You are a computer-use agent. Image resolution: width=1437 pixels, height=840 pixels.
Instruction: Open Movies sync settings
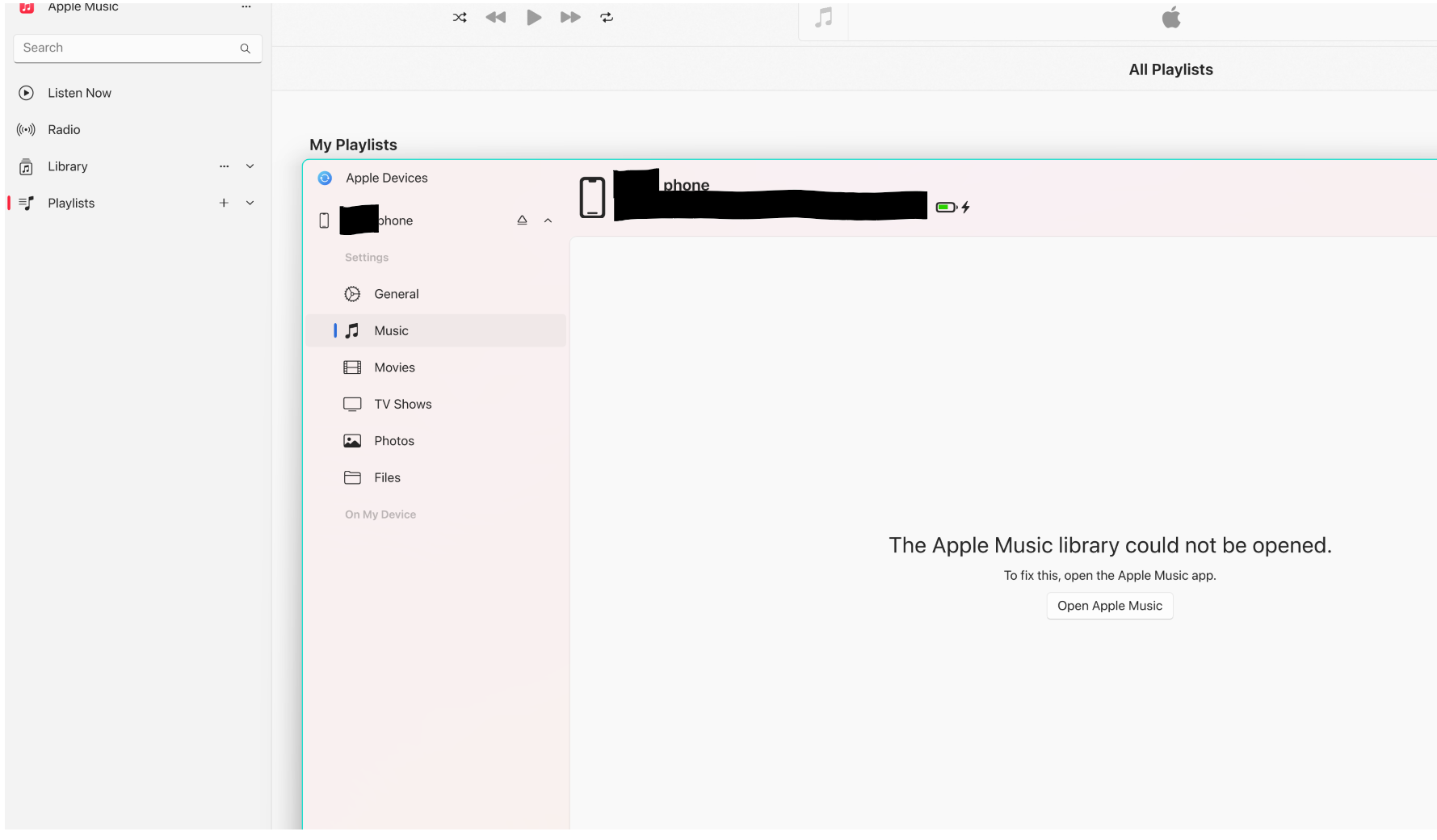coord(436,367)
